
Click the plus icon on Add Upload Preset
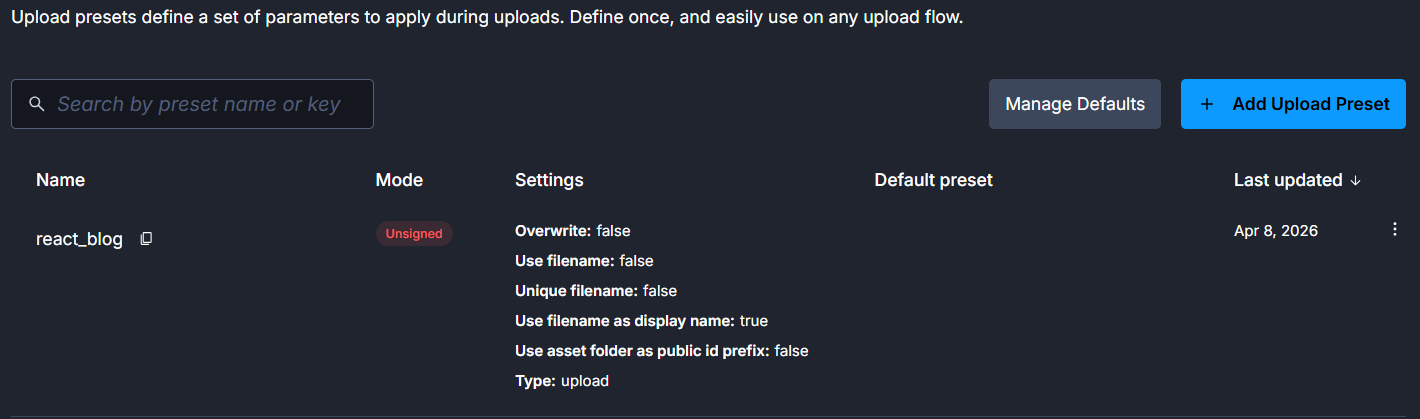[1207, 104]
